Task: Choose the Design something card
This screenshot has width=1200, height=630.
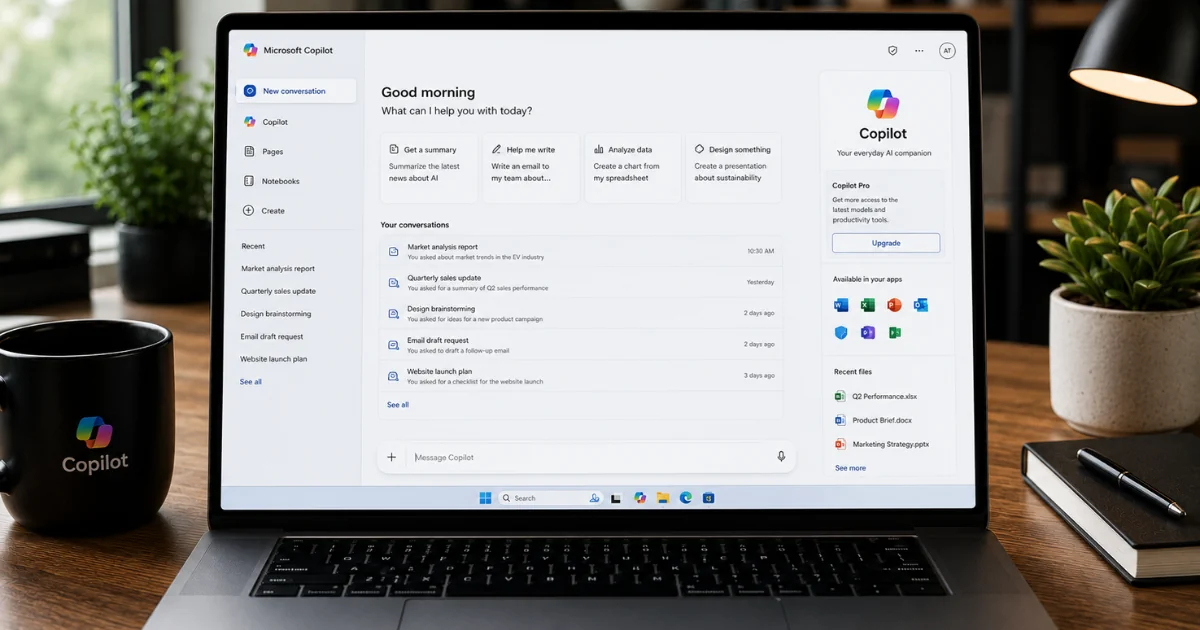Action: click(x=734, y=168)
